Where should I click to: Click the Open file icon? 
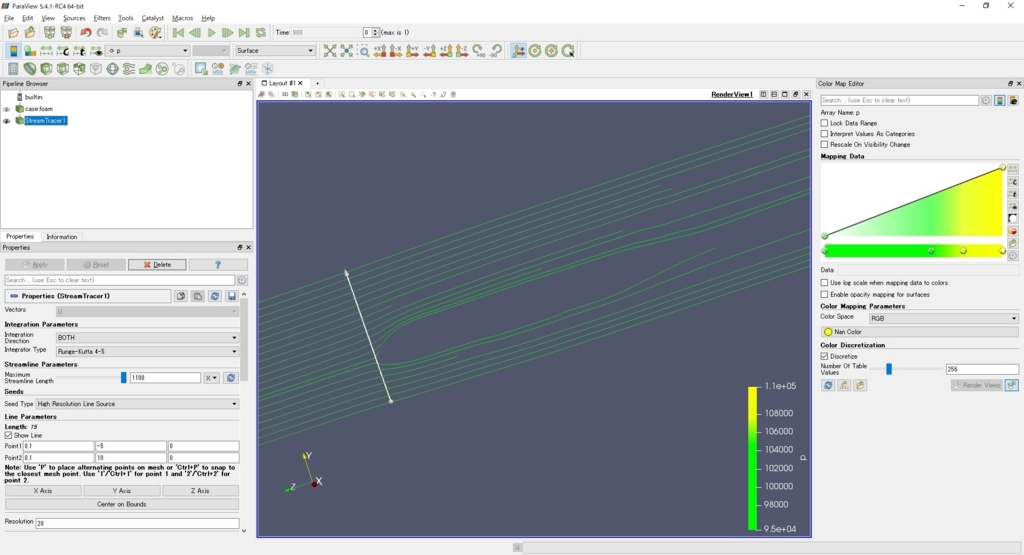(x=13, y=32)
